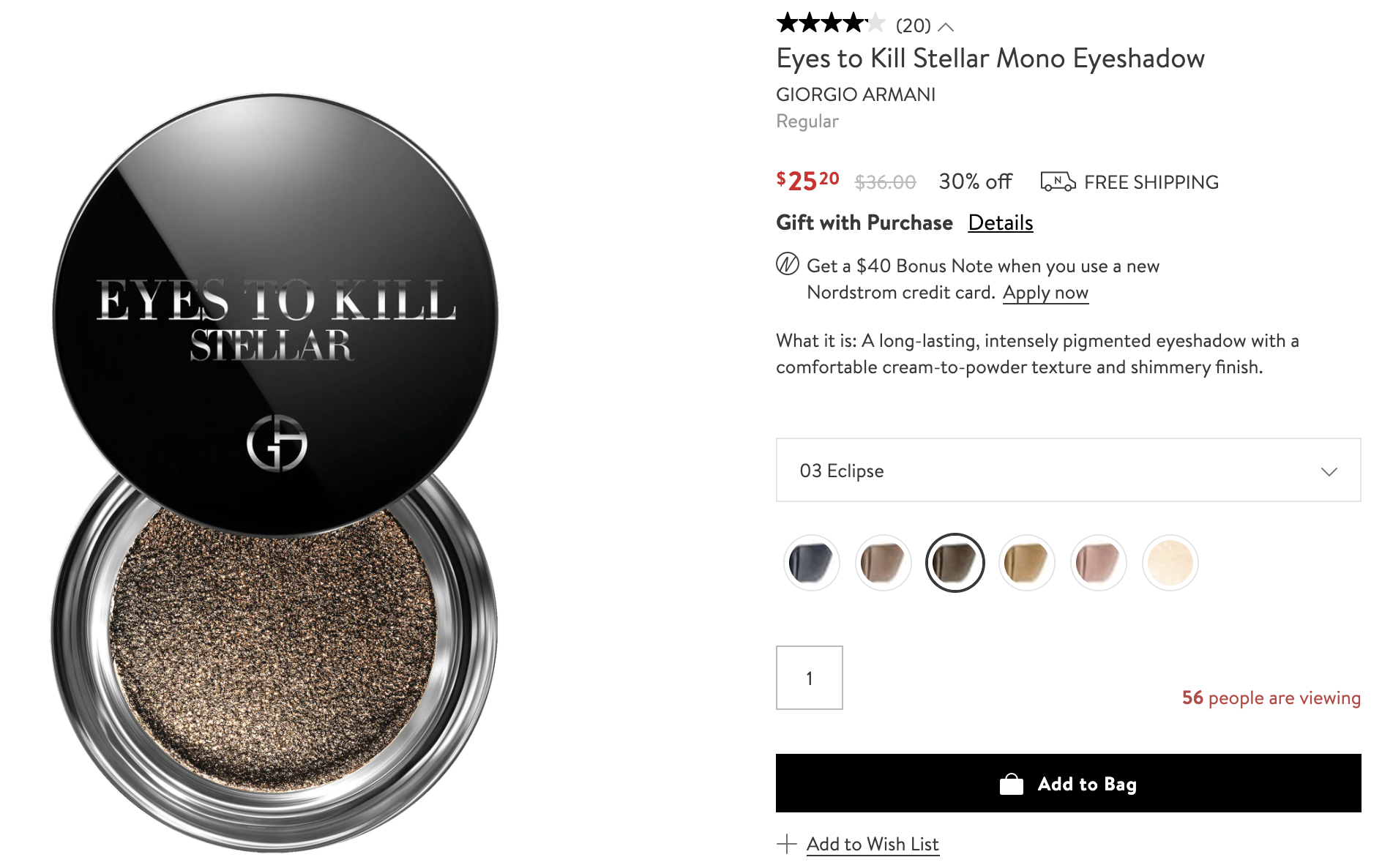Select the pale cream shade swatch
1382x868 pixels.
[x=1170, y=563]
